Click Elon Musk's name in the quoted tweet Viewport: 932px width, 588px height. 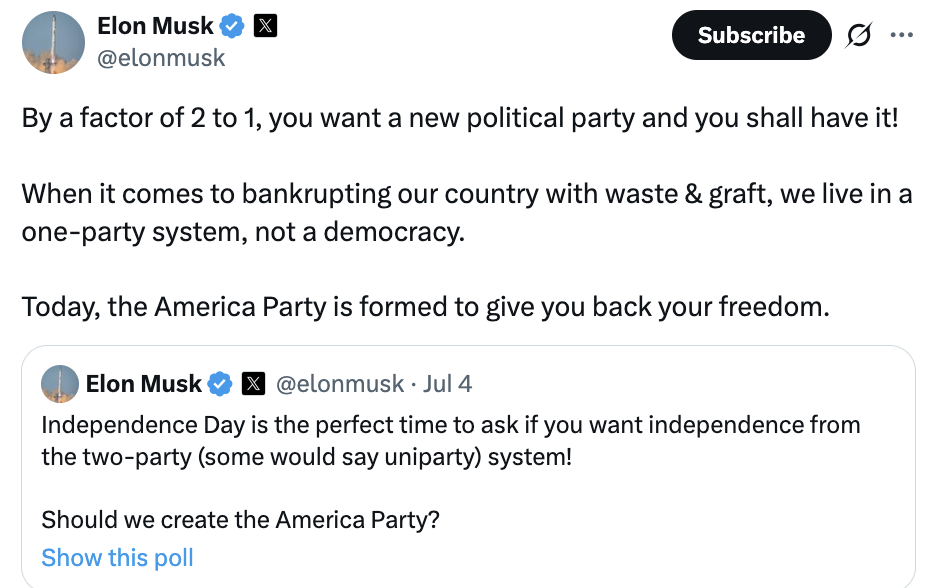coord(145,383)
